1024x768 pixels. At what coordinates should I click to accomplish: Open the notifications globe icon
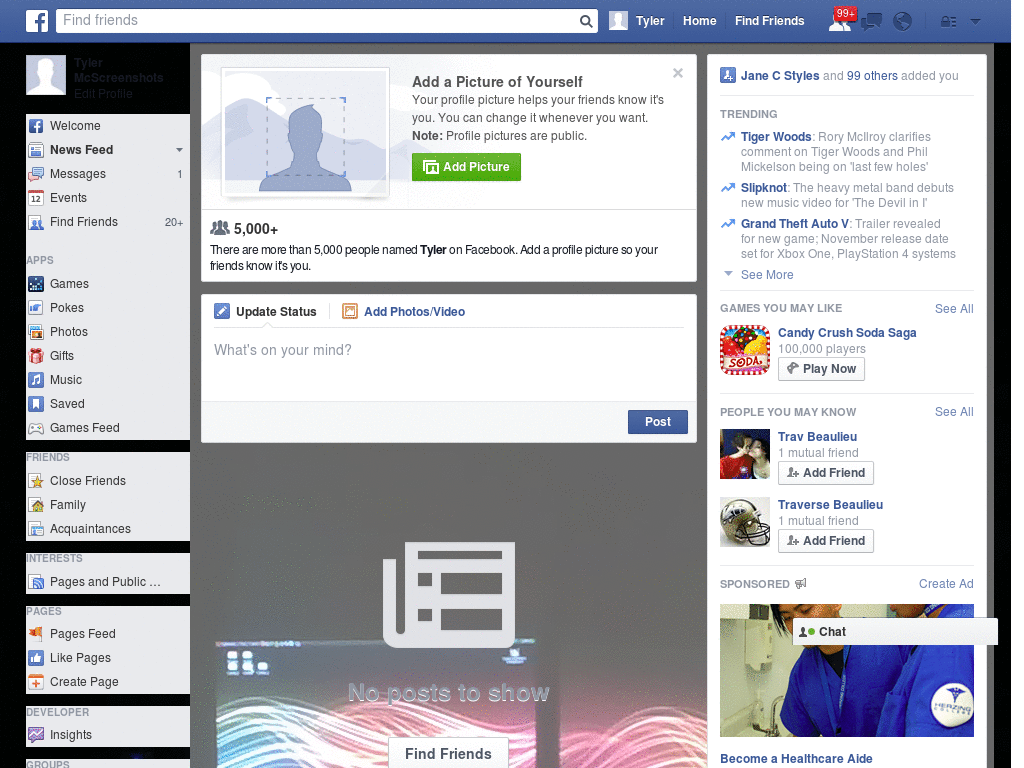(903, 22)
